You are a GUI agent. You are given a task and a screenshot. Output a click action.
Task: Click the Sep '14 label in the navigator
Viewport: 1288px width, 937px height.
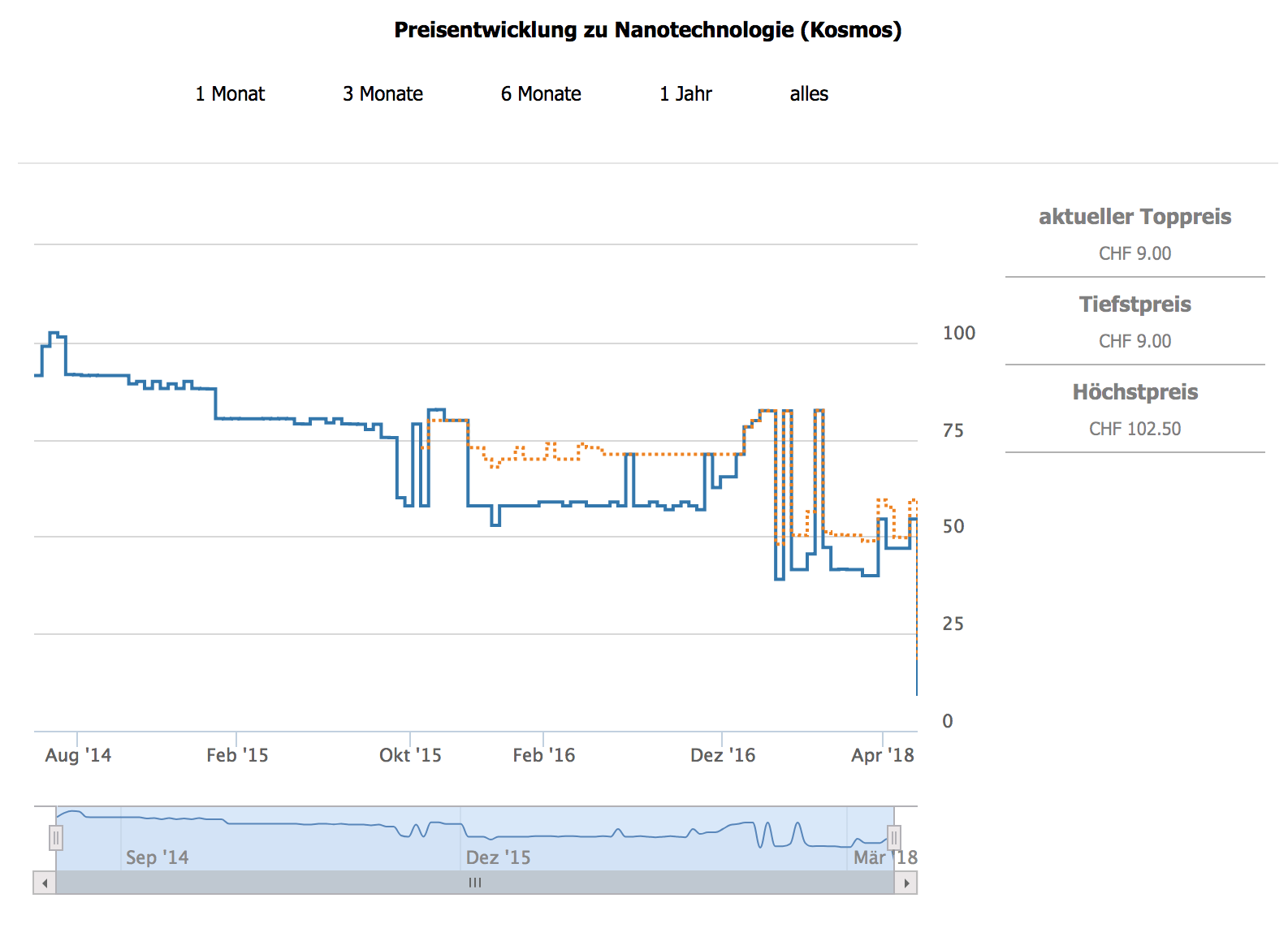pyautogui.click(x=157, y=857)
